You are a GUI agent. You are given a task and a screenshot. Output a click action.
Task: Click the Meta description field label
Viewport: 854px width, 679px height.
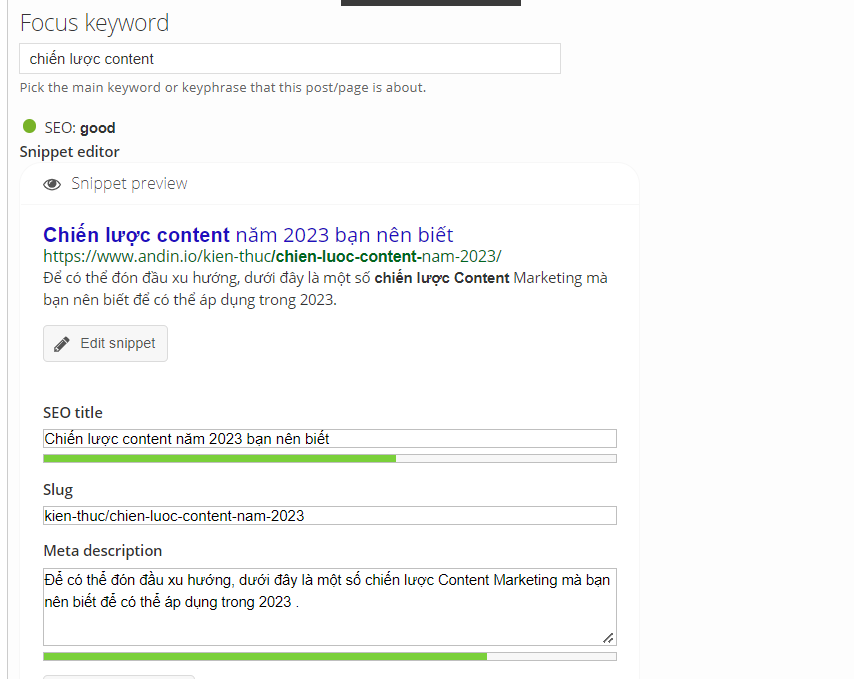pos(102,551)
